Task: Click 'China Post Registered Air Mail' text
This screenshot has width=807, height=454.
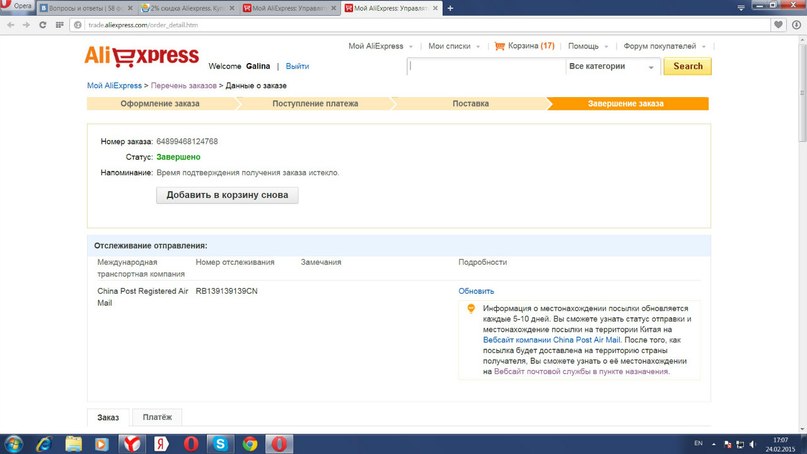Action: pos(143,297)
